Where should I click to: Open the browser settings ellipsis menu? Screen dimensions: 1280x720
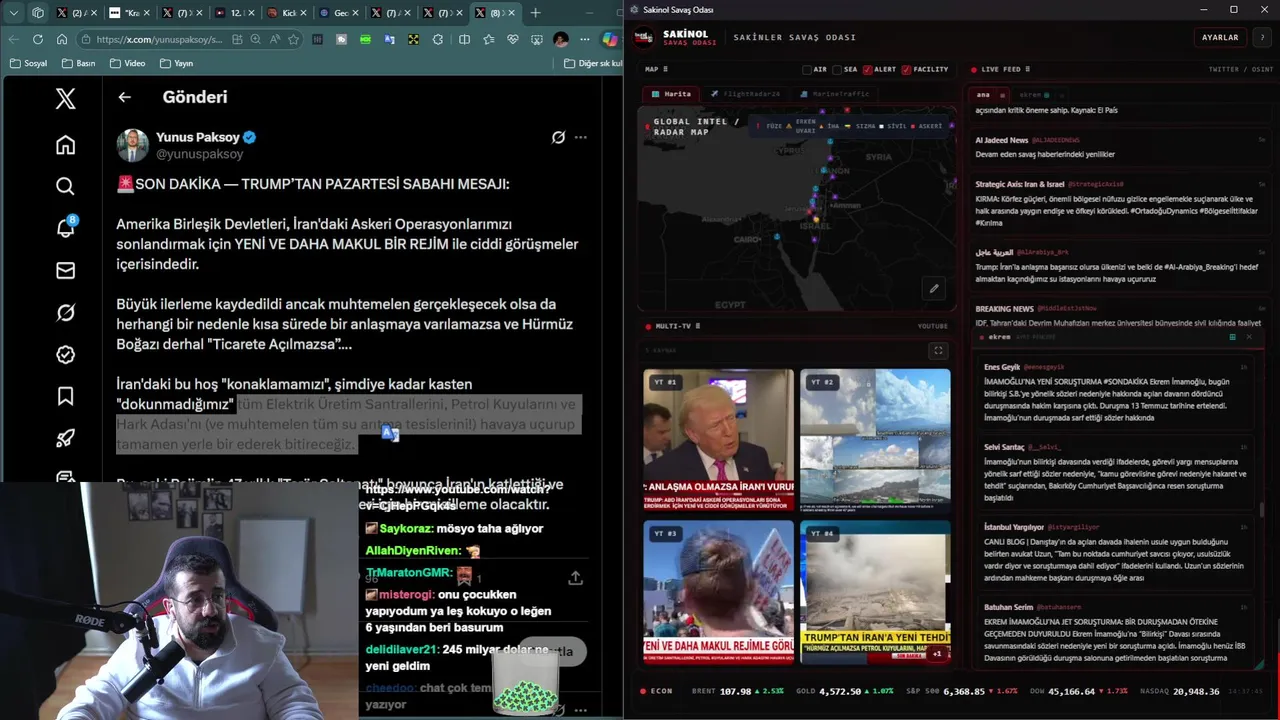click(584, 39)
